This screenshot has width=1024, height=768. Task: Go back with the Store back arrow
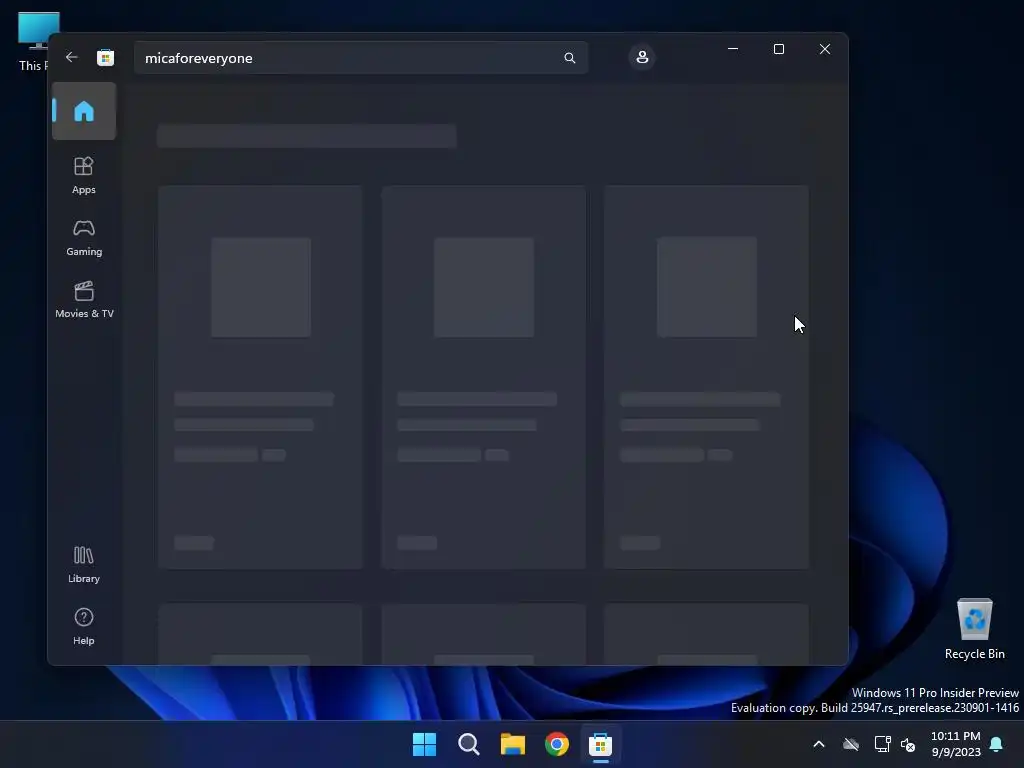[x=72, y=57]
